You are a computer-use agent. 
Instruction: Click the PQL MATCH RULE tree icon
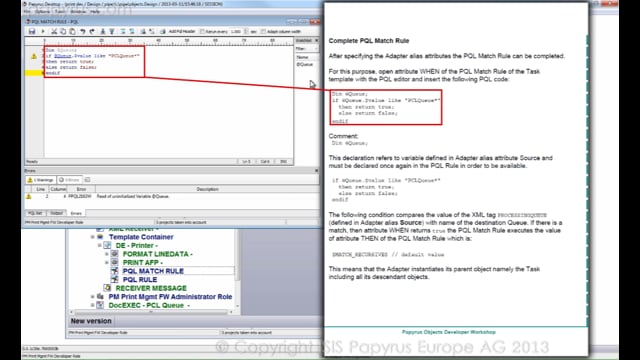[115, 271]
